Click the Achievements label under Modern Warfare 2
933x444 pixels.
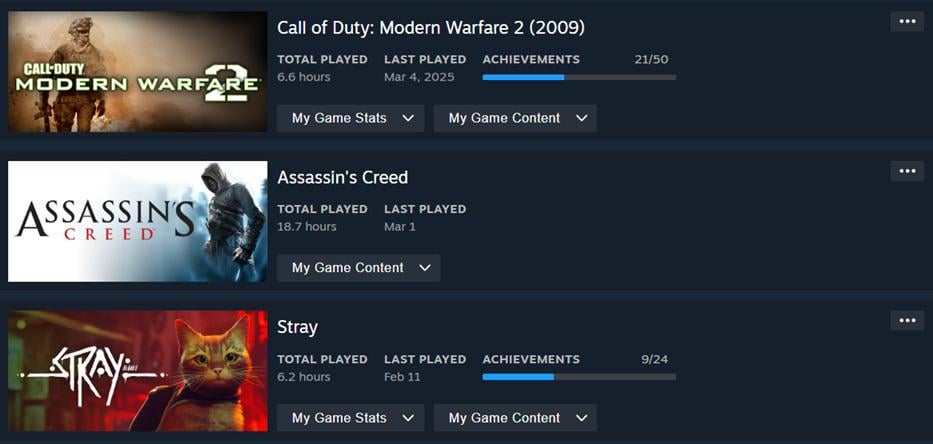pos(531,60)
